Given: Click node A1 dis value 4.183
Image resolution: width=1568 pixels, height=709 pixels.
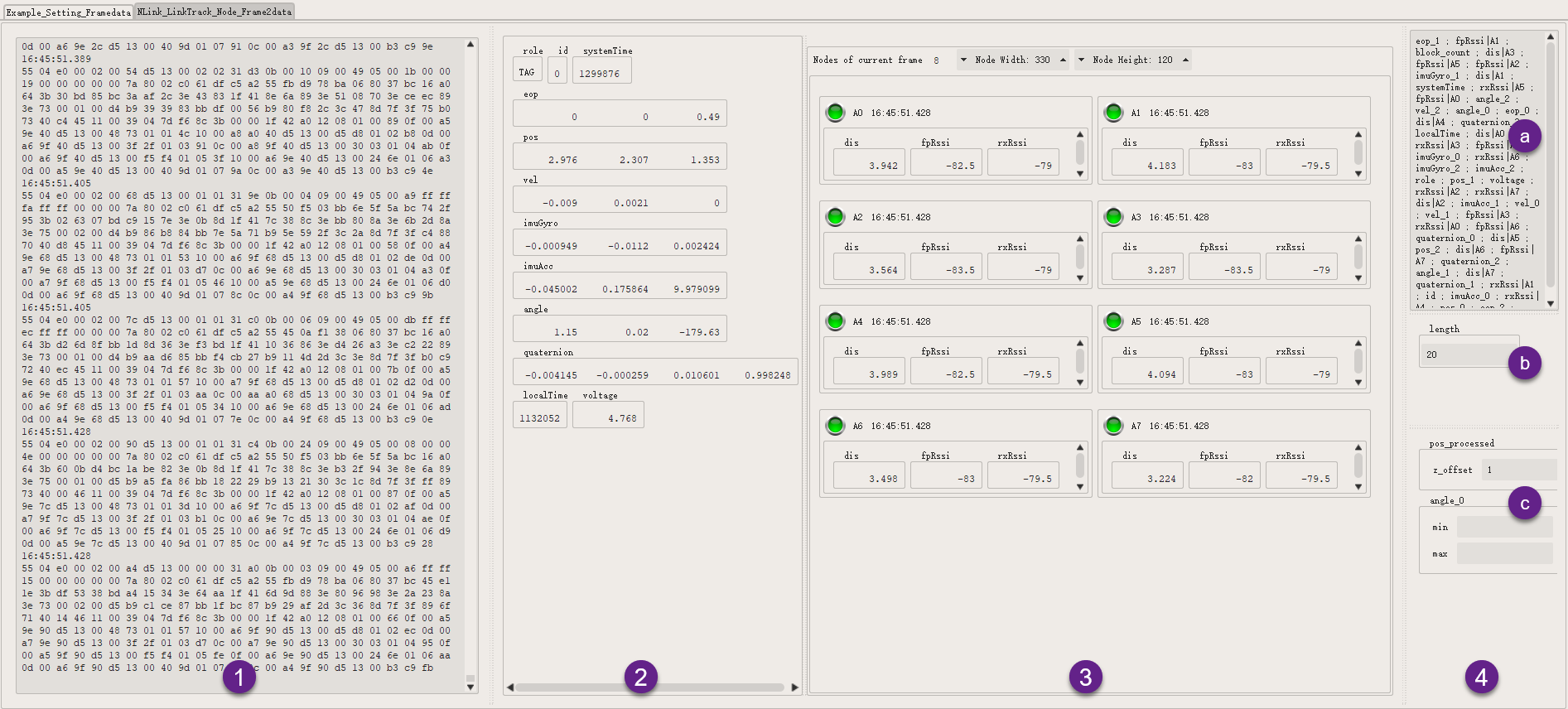Looking at the screenshot, I should 1147,163.
